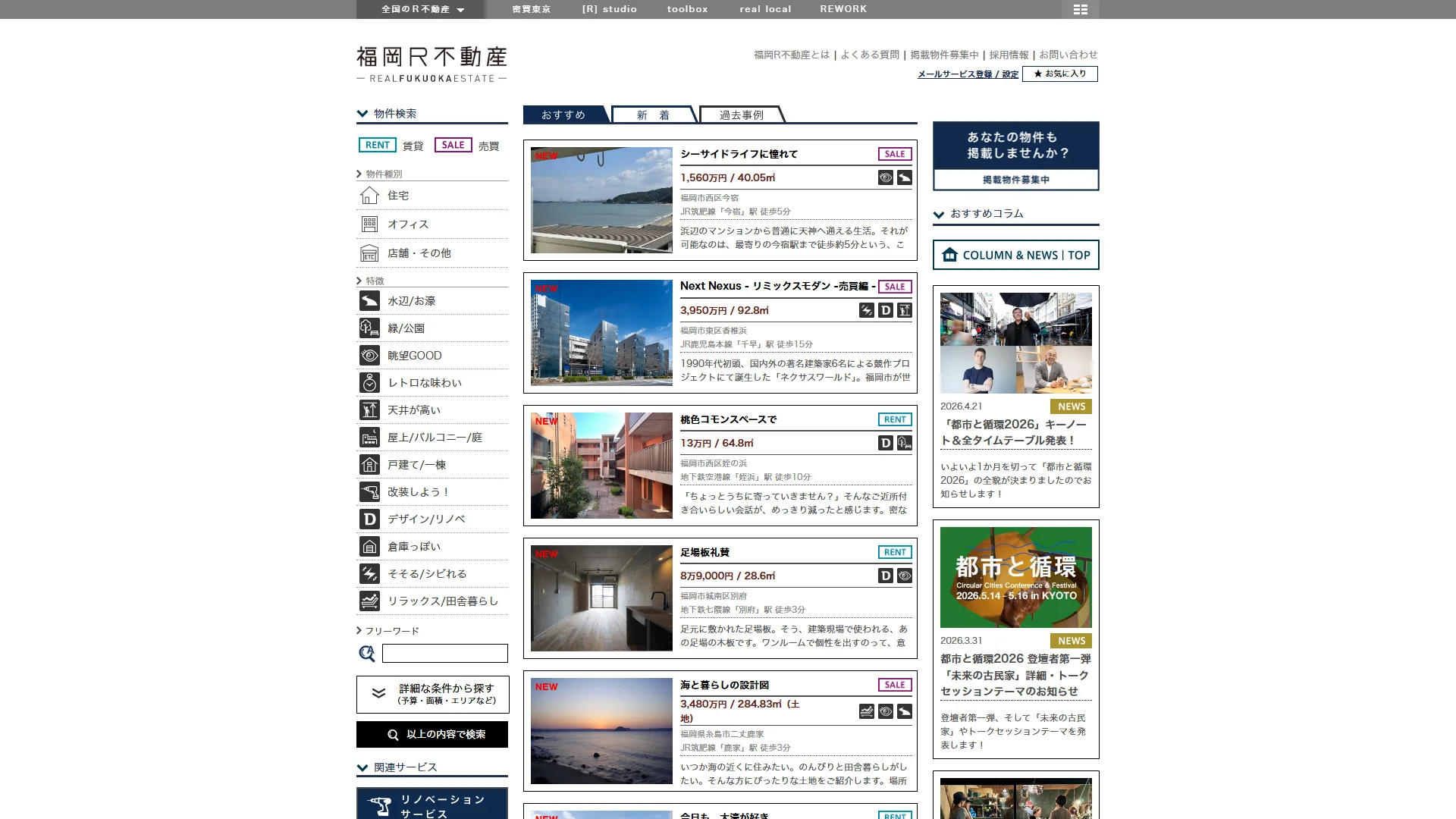Screen dimensions: 1456x819
Task: Choose the 天井が高い high ceiling icon
Action: click(x=369, y=410)
